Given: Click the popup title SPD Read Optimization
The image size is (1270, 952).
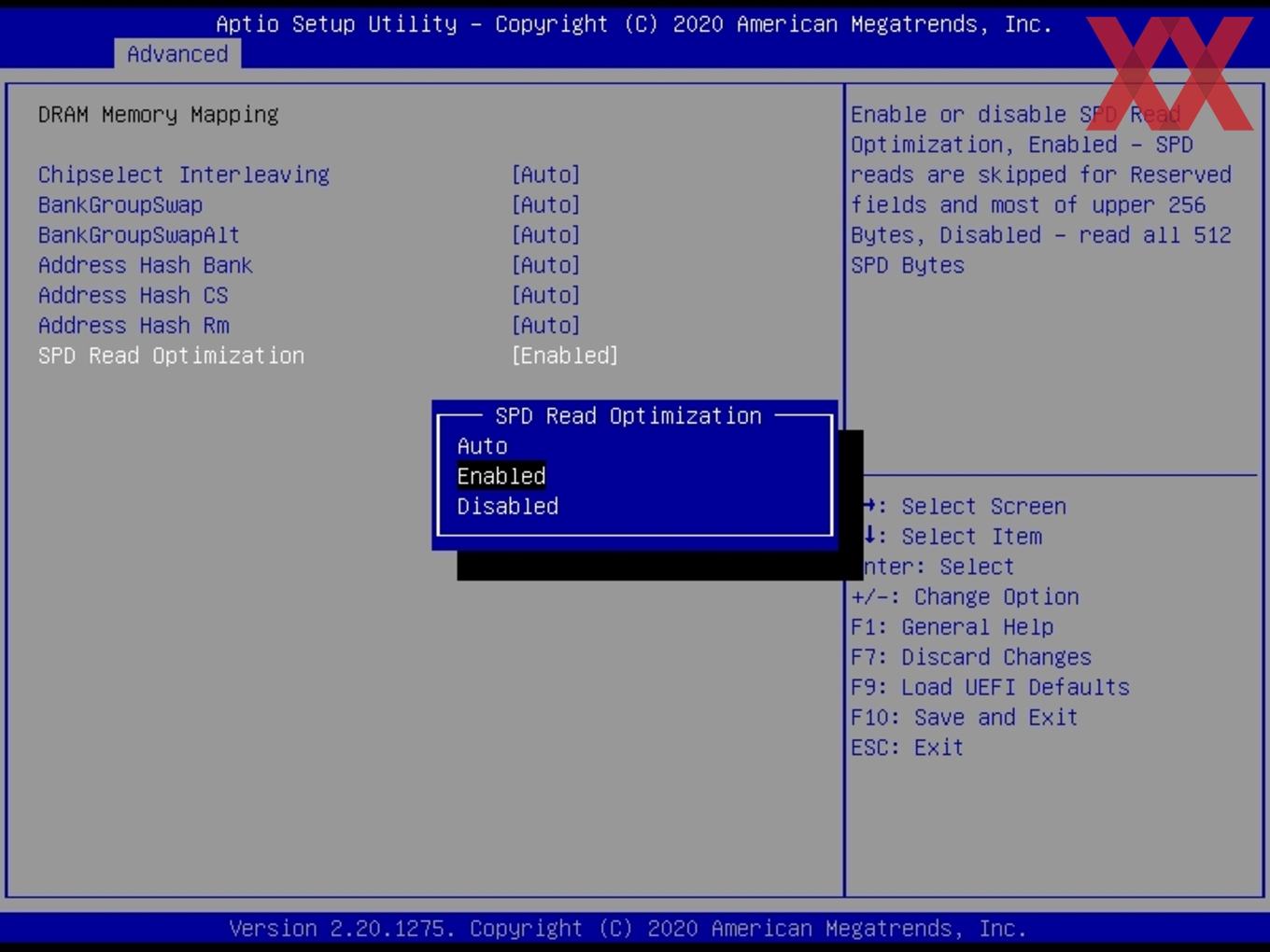Looking at the screenshot, I should (x=628, y=416).
